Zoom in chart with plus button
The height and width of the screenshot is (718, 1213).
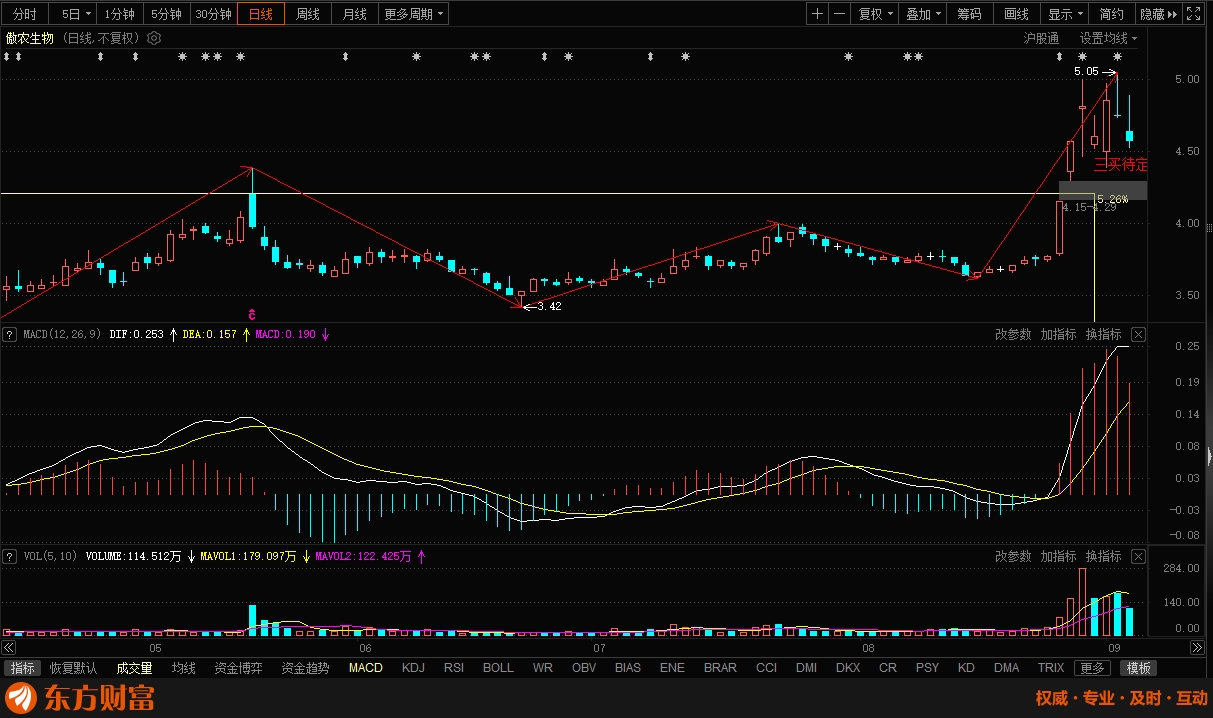pyautogui.click(x=818, y=14)
